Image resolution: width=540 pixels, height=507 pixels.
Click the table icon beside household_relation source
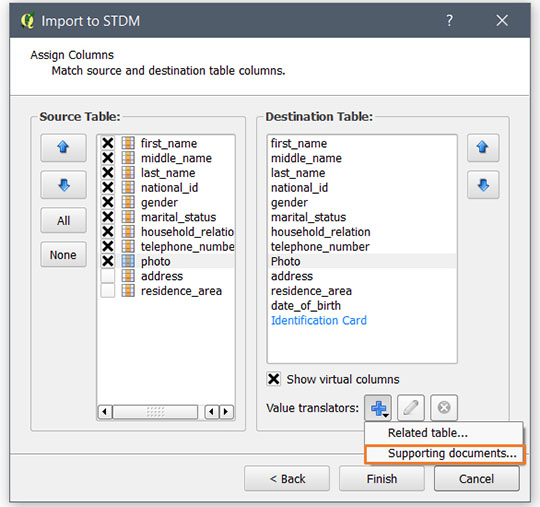[x=128, y=232]
